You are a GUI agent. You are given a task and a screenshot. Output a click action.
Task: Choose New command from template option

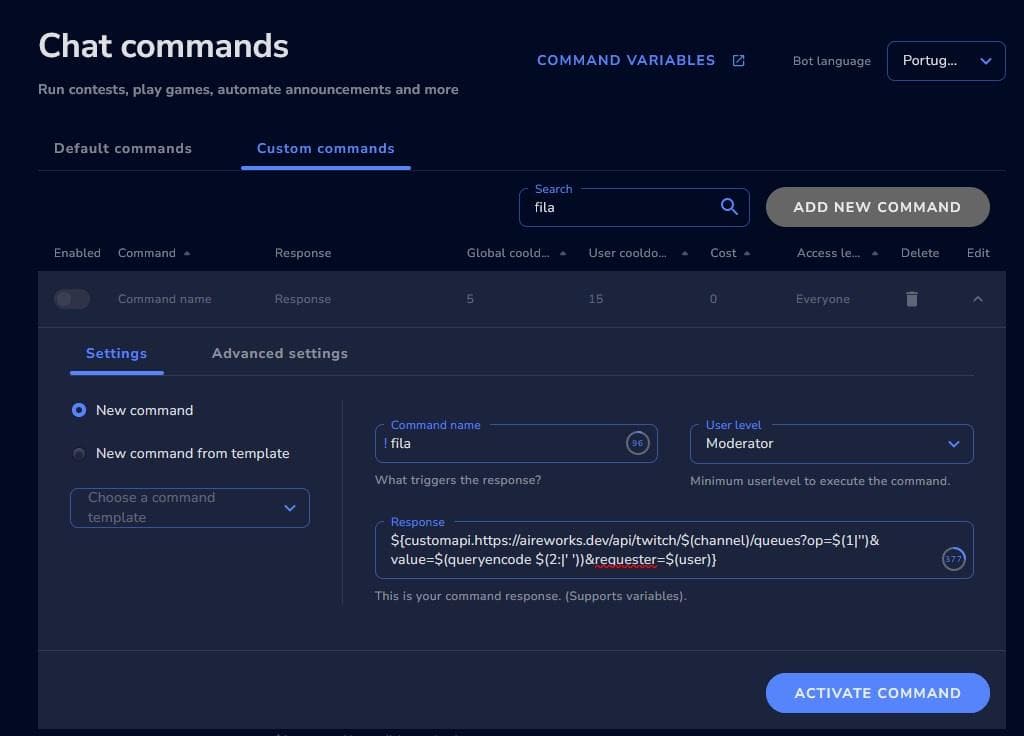79,453
